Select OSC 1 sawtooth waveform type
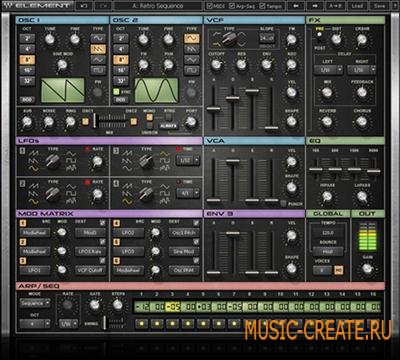Viewport: 400px width, 360px height. tap(98, 49)
